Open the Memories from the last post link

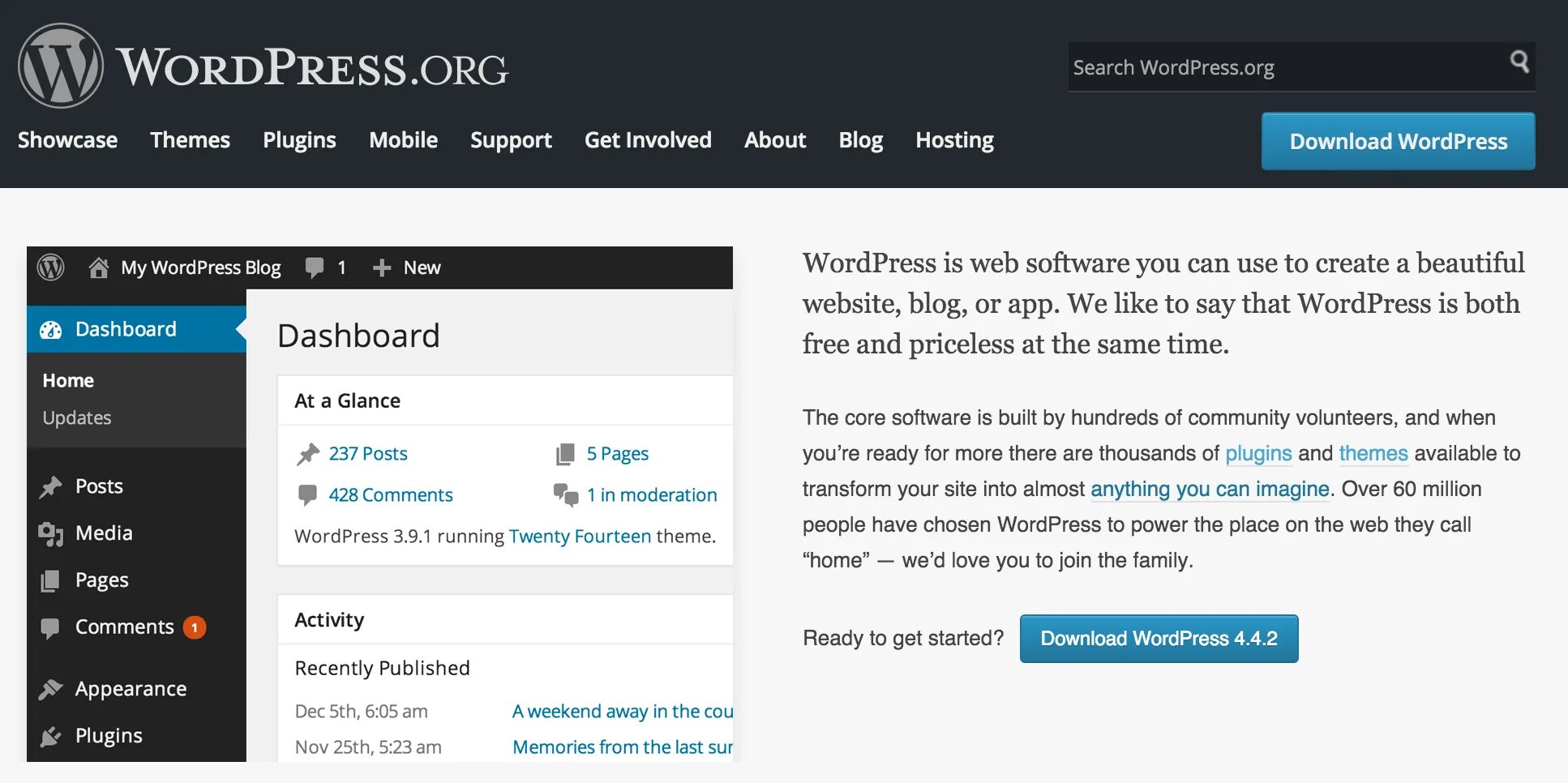(623, 747)
